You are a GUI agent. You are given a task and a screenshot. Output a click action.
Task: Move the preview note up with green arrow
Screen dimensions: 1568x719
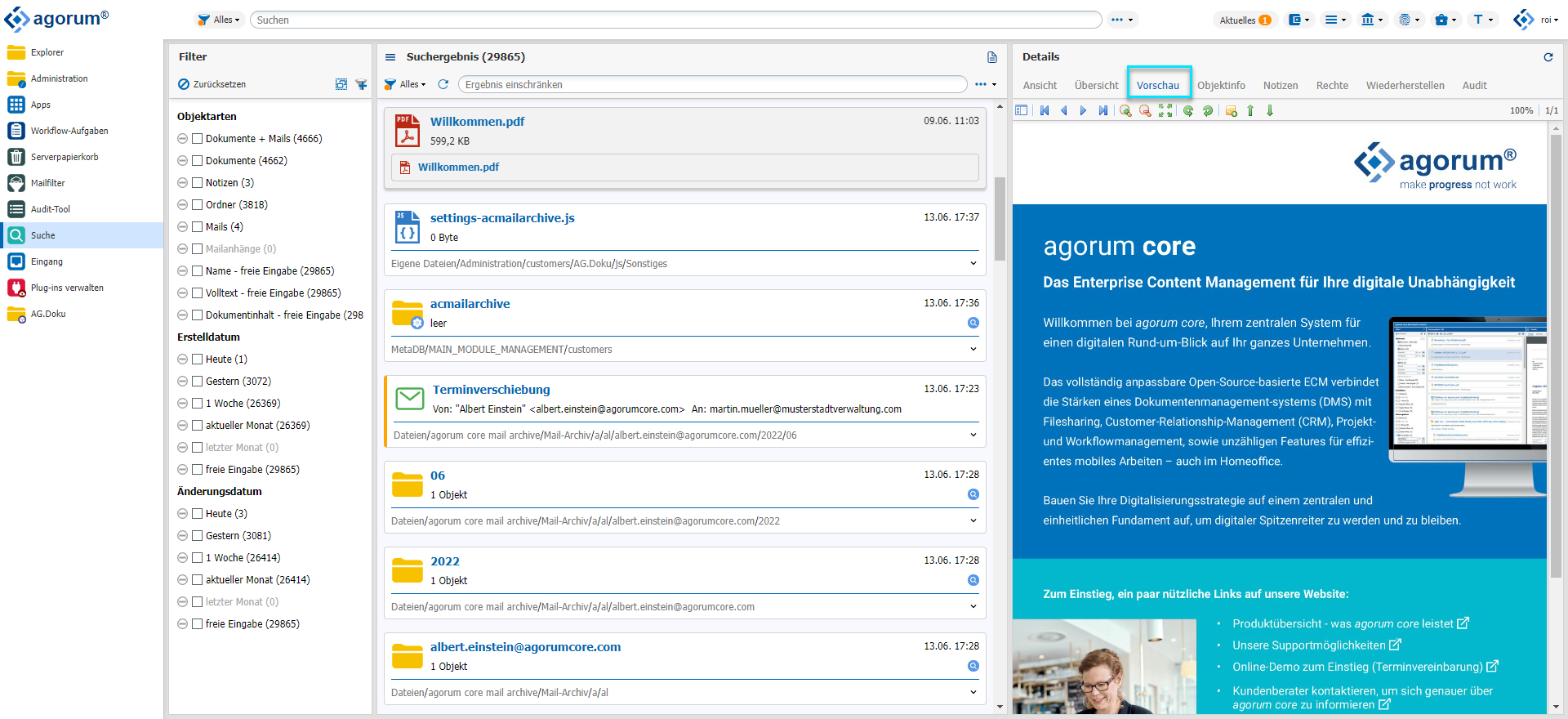click(1250, 110)
